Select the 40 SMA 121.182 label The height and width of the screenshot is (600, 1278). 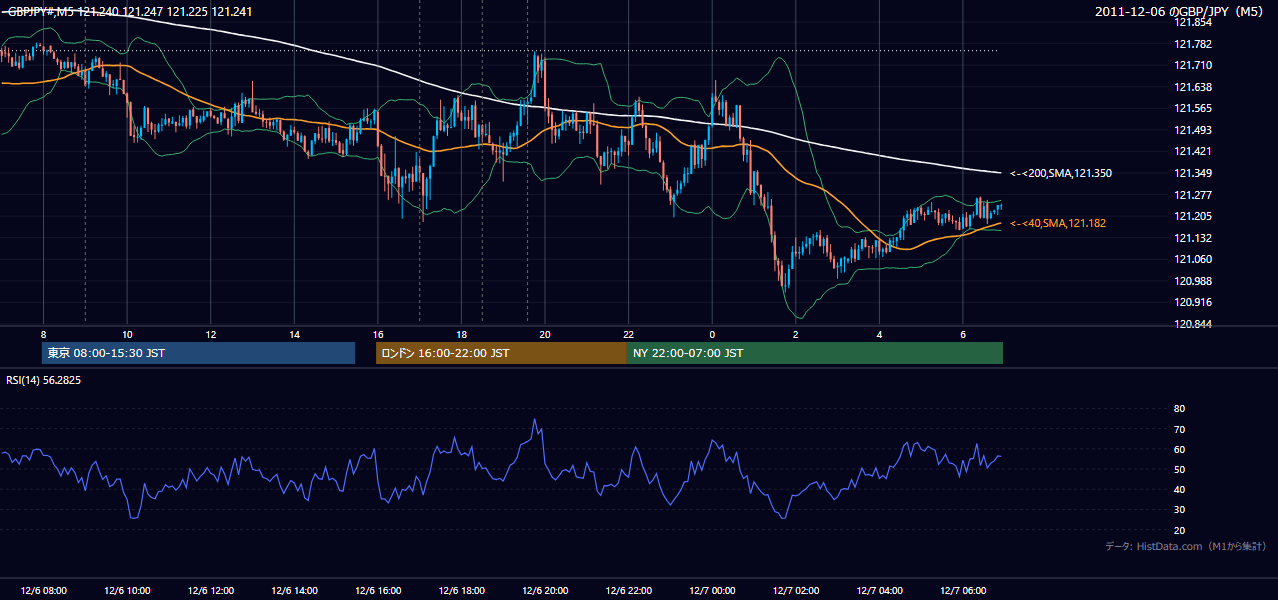click(1058, 223)
